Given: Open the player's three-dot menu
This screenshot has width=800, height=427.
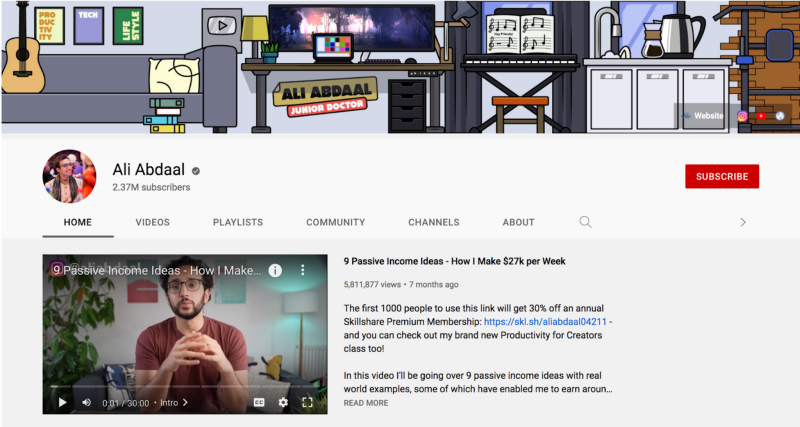Looking at the screenshot, I should coord(303,270).
